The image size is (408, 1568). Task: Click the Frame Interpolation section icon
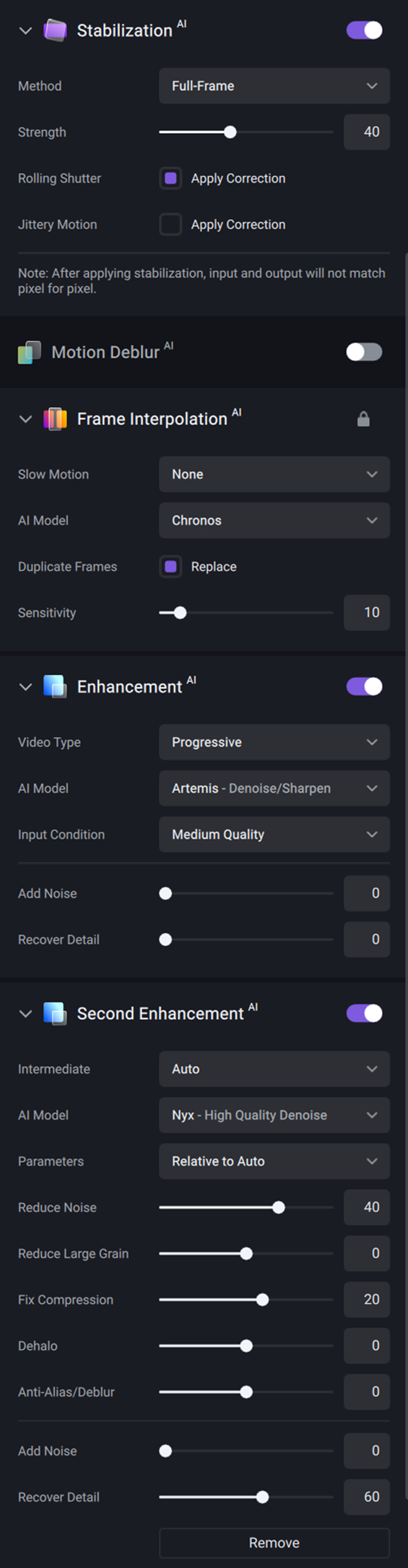(55, 419)
